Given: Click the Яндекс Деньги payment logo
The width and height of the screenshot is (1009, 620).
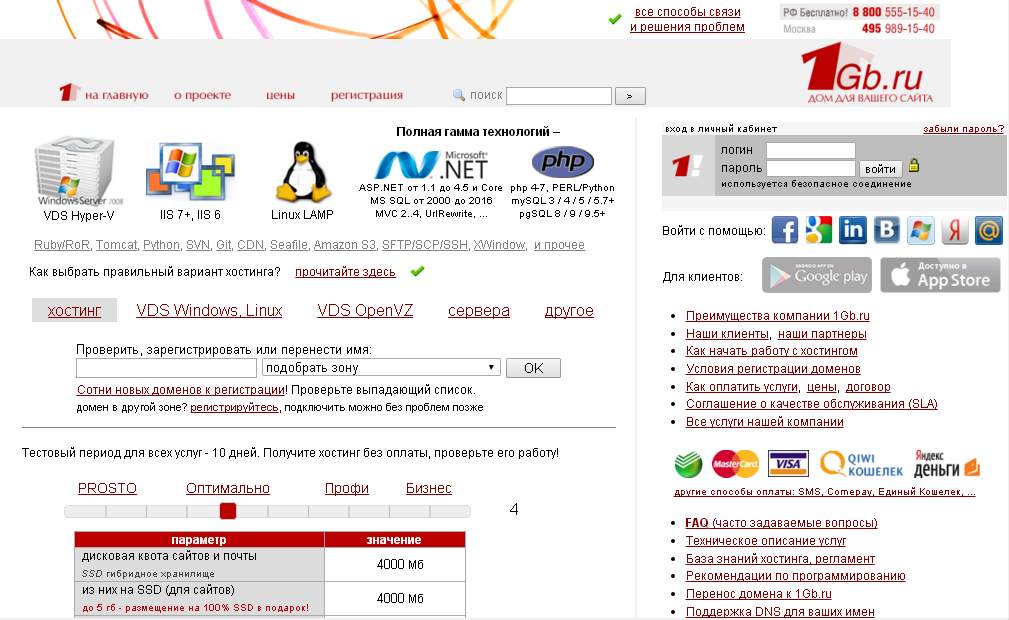Looking at the screenshot, I should [x=947, y=464].
